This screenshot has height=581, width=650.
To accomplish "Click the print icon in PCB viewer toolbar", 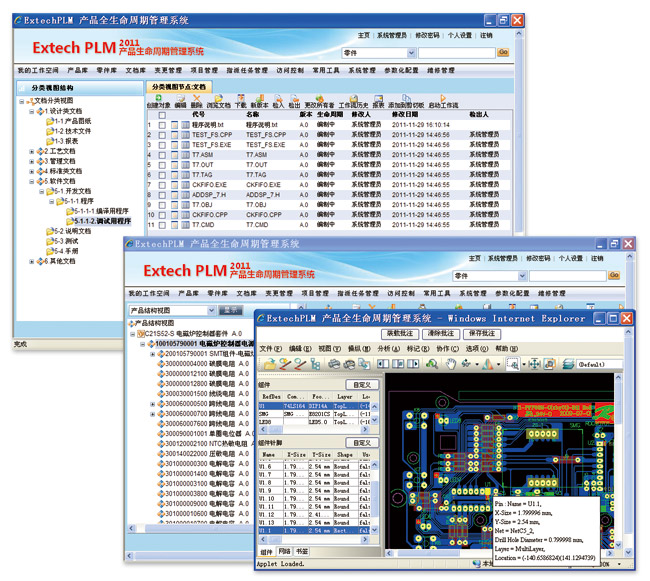I will (334, 364).
